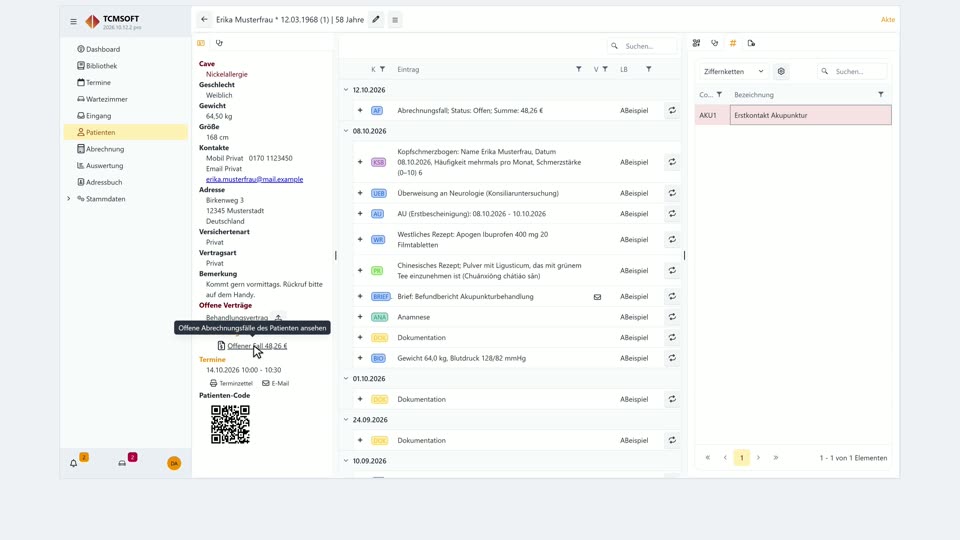Filter the Code column in right panel
Screen dimensions: 960x540
[719, 95]
